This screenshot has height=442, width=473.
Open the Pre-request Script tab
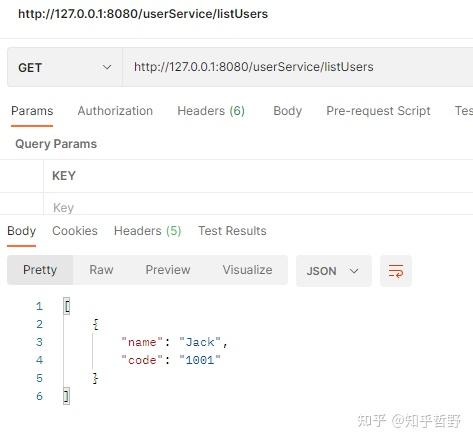pos(378,111)
